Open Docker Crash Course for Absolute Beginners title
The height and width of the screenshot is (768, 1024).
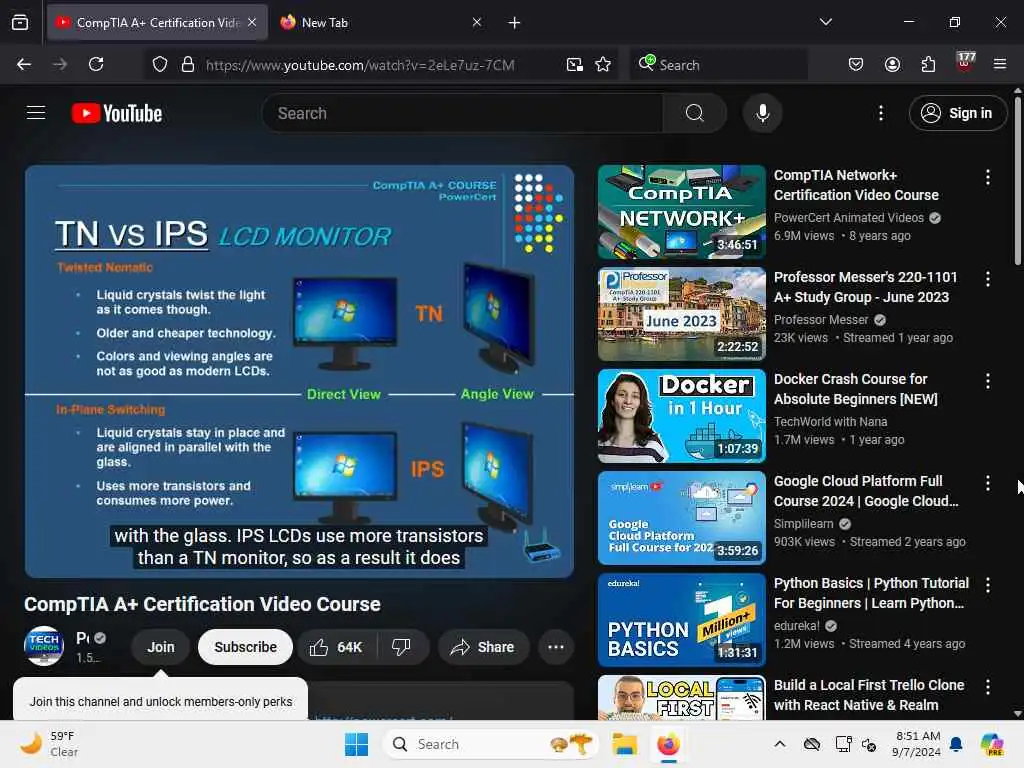(x=856, y=389)
